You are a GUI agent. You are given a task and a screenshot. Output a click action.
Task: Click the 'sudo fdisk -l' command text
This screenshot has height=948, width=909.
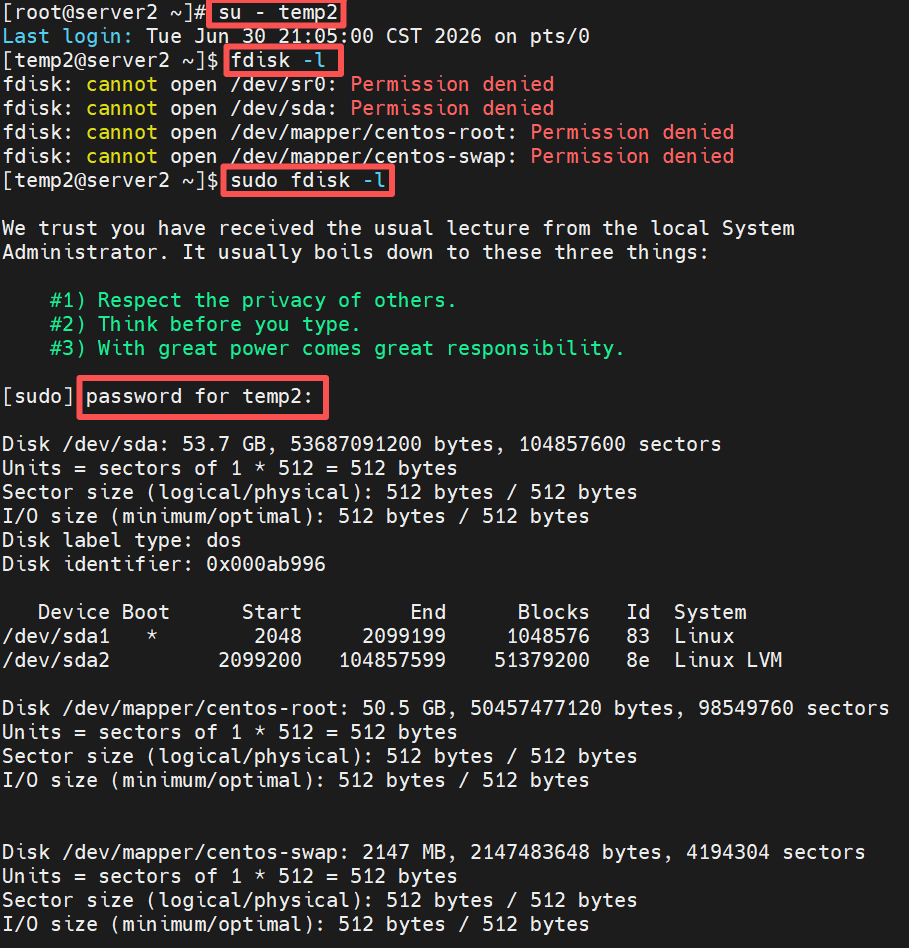click(308, 180)
